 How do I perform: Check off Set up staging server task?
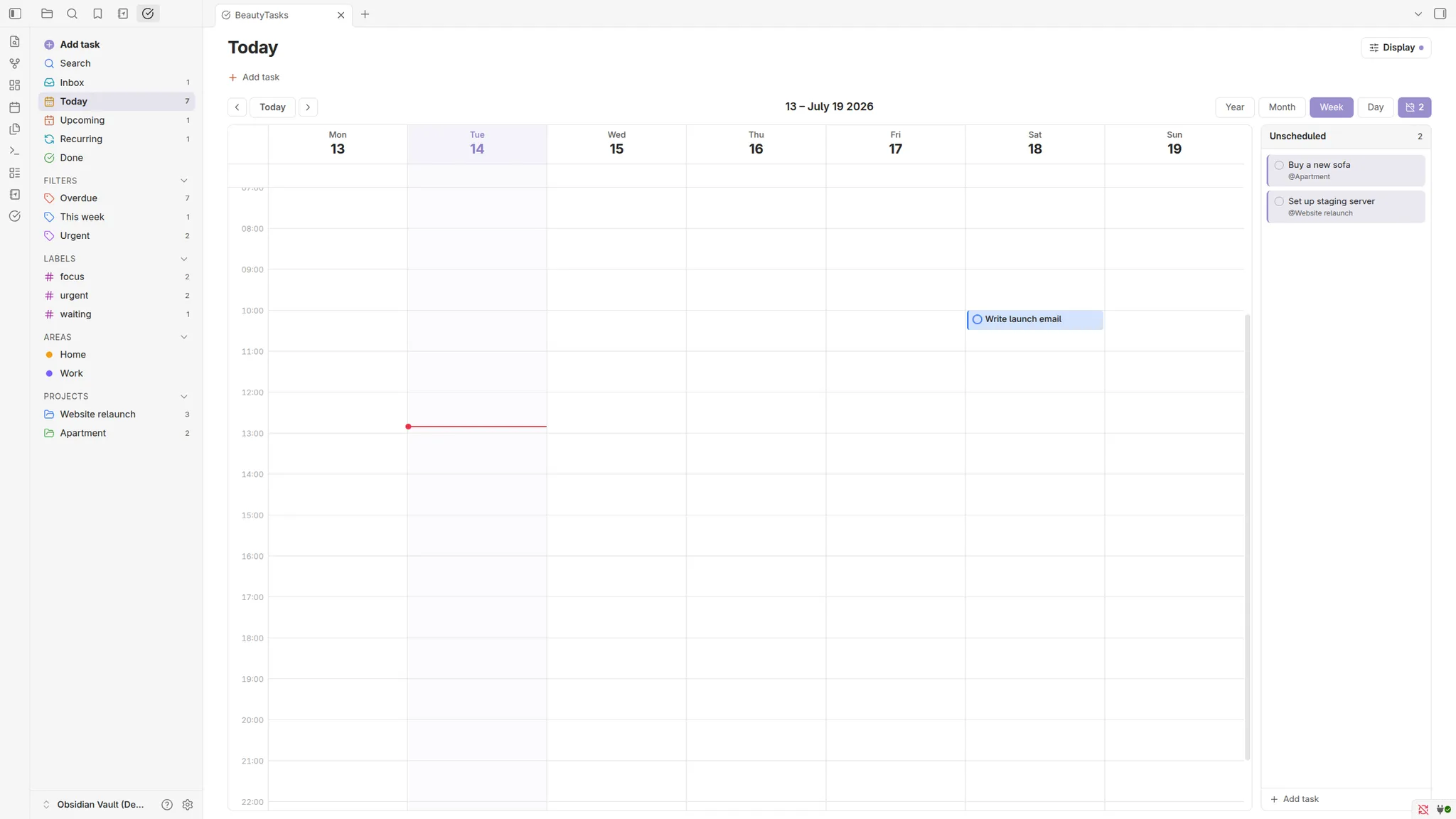click(x=1279, y=201)
